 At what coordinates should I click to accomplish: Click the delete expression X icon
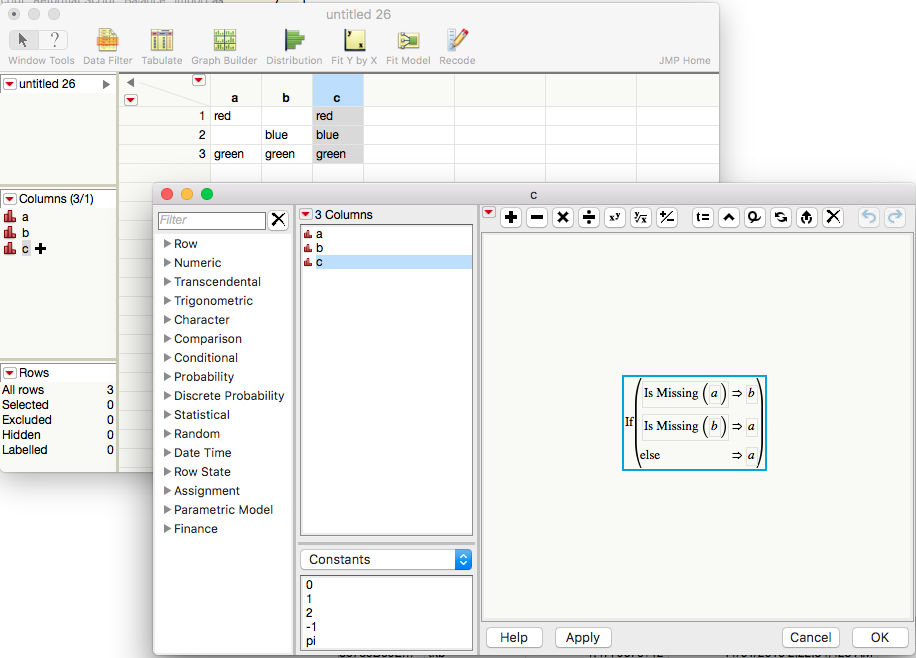832,217
